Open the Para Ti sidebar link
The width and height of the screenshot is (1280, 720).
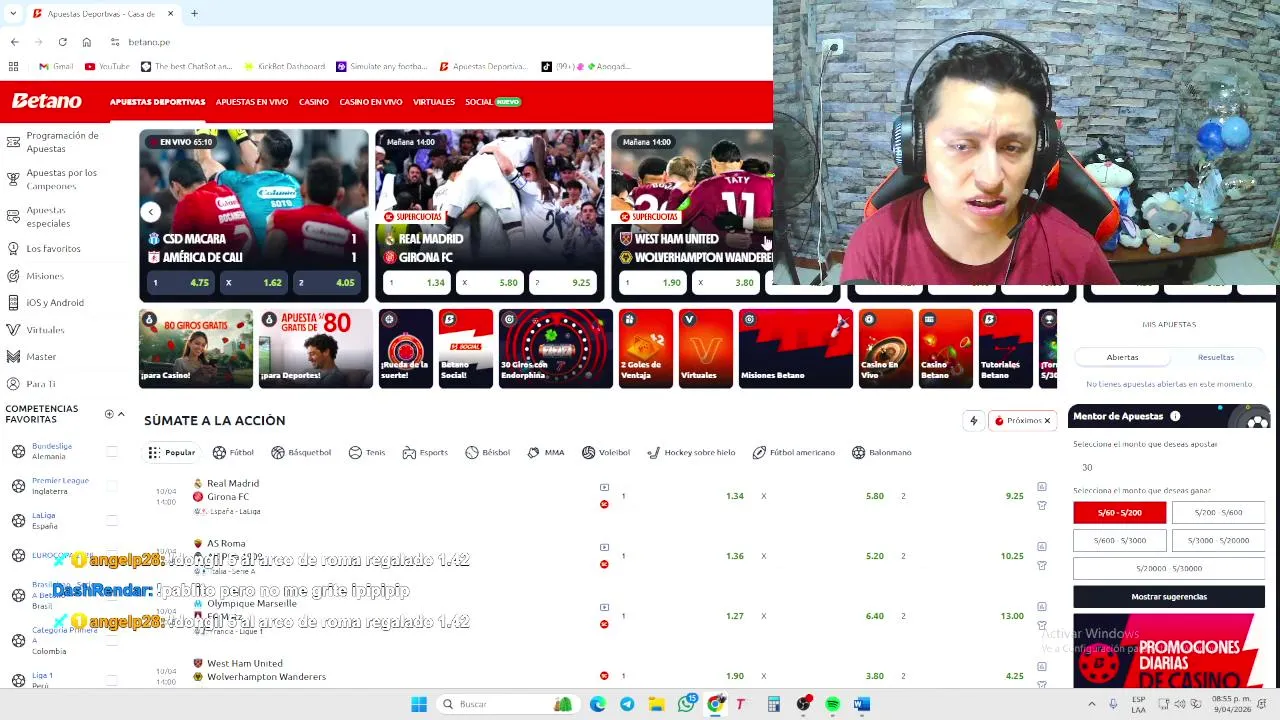pyautogui.click(x=41, y=384)
